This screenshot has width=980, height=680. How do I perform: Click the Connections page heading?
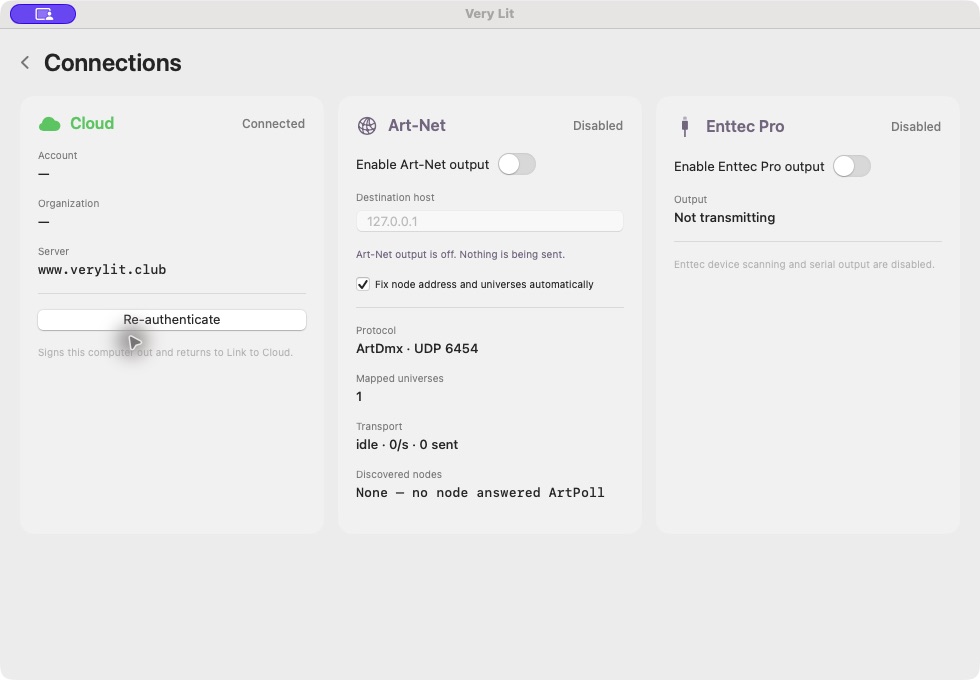click(x=112, y=62)
